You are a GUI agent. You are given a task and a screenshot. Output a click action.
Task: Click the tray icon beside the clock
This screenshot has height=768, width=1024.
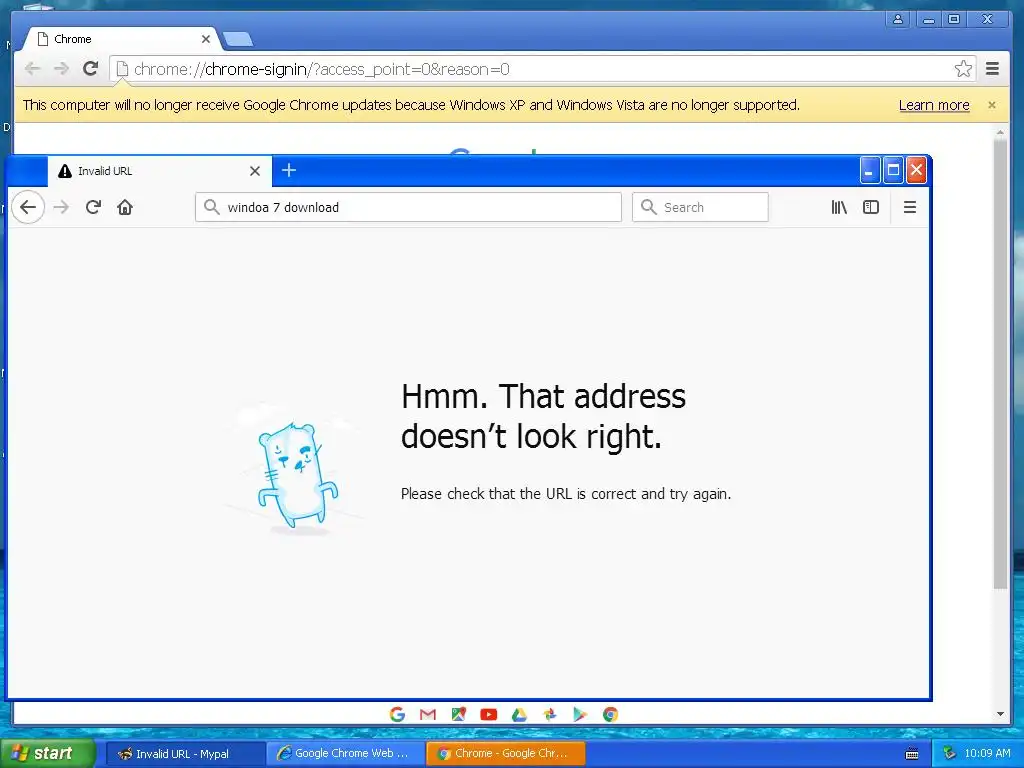pos(950,754)
